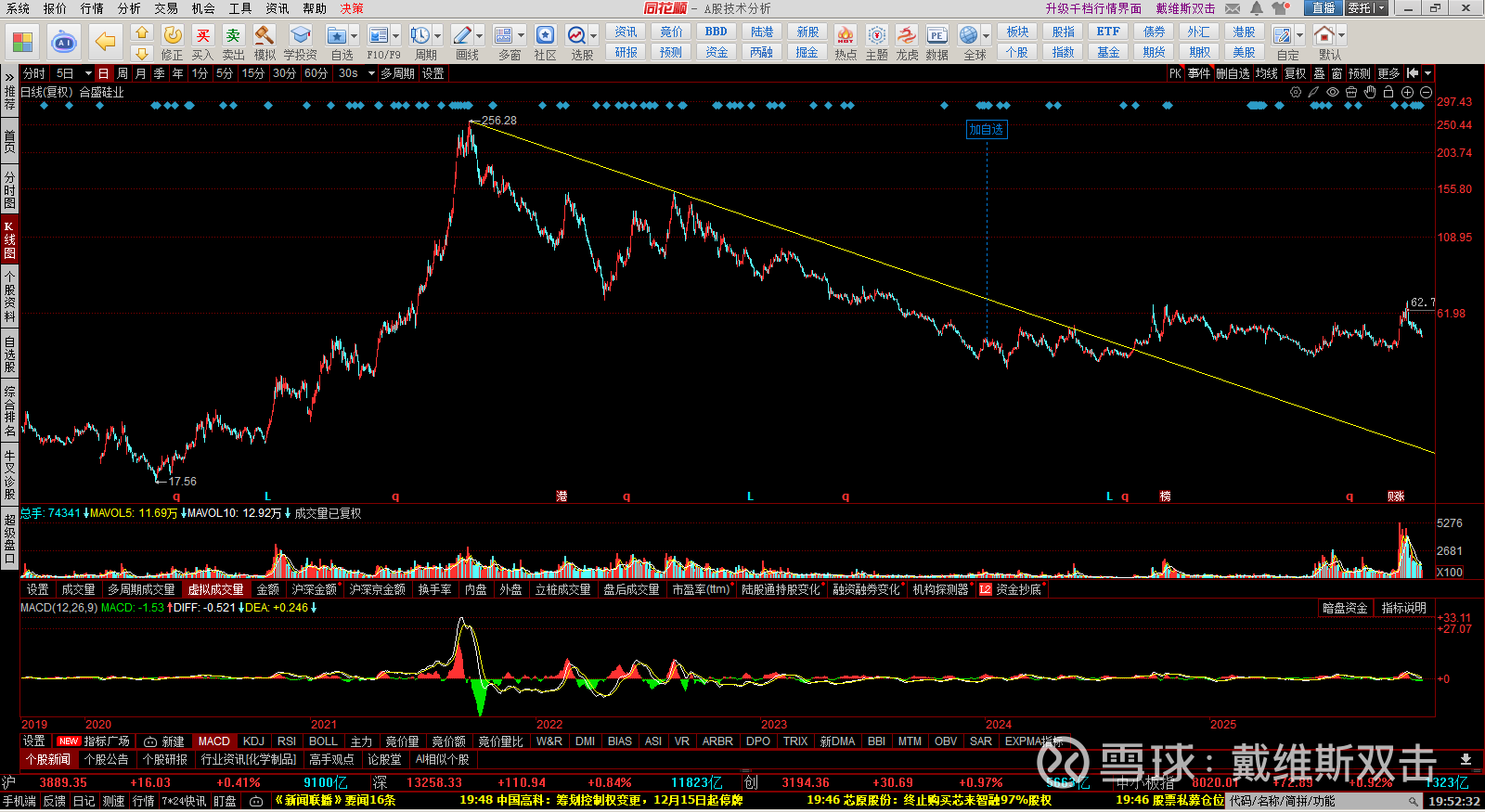Open the 分析 menu

pyautogui.click(x=129, y=8)
